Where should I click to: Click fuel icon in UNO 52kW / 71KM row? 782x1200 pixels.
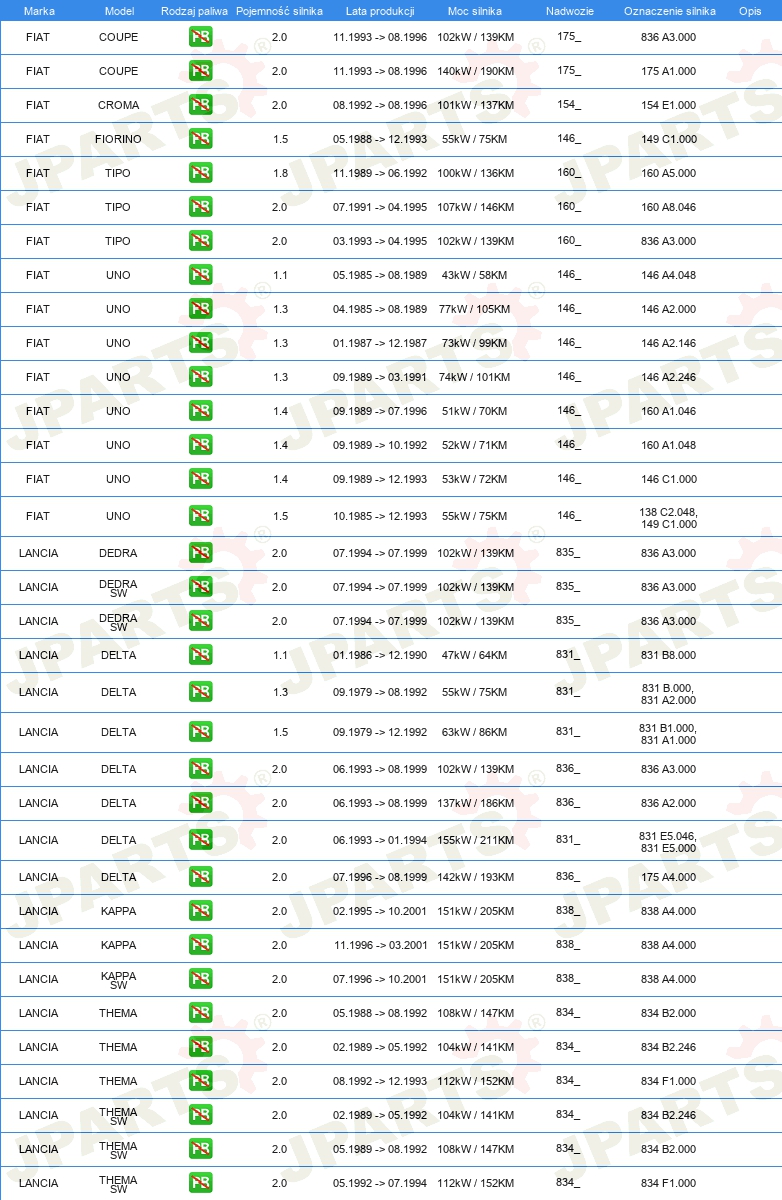coord(200,445)
